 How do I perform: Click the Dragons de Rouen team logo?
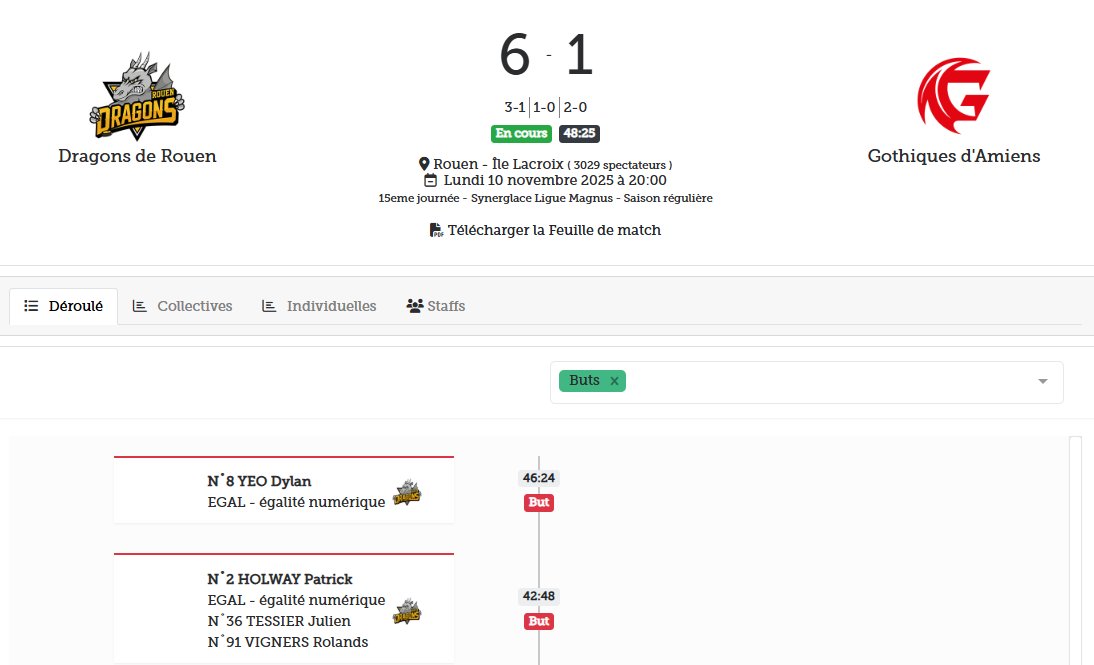click(137, 96)
